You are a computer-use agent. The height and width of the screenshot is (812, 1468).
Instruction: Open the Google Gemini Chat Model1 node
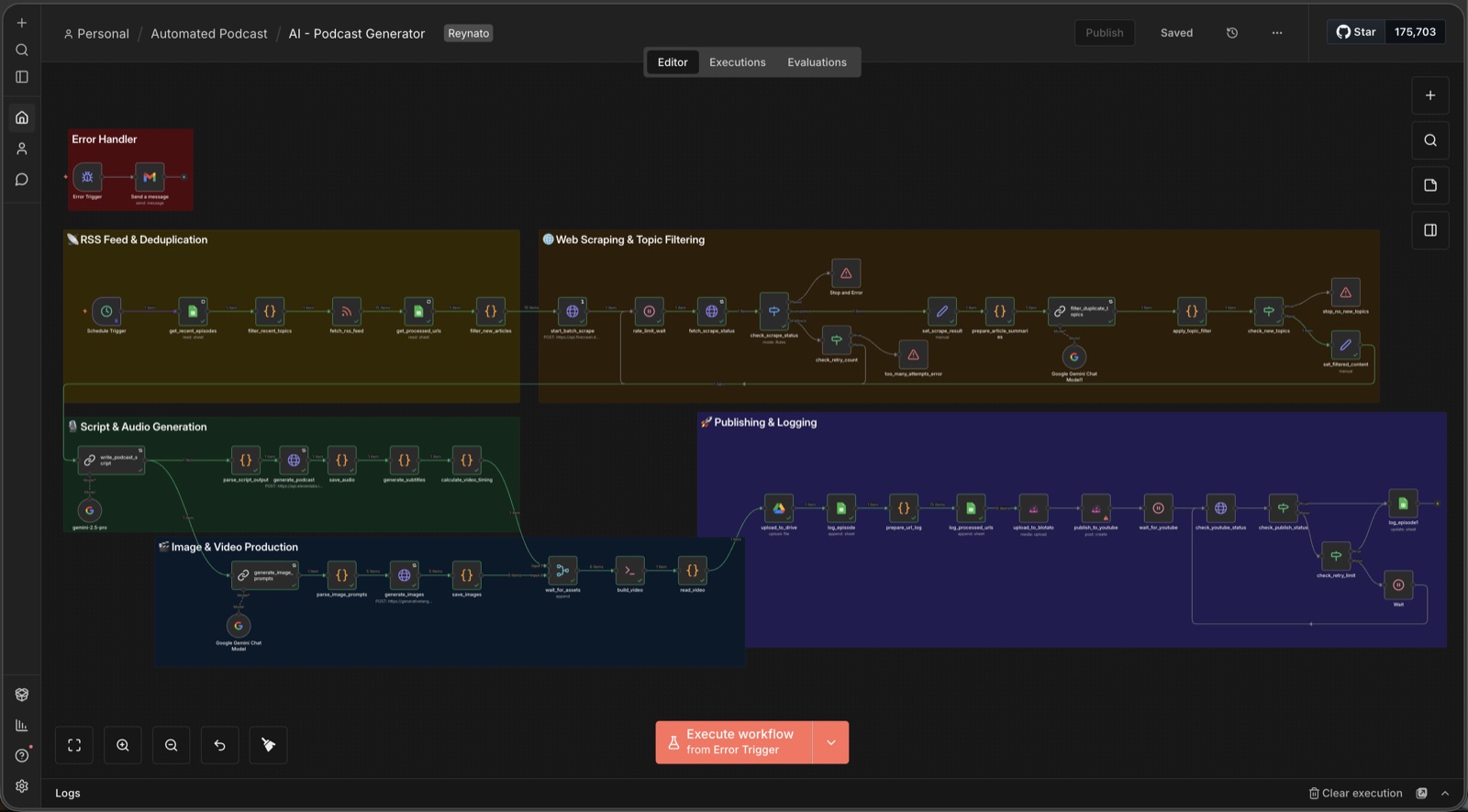click(1074, 356)
